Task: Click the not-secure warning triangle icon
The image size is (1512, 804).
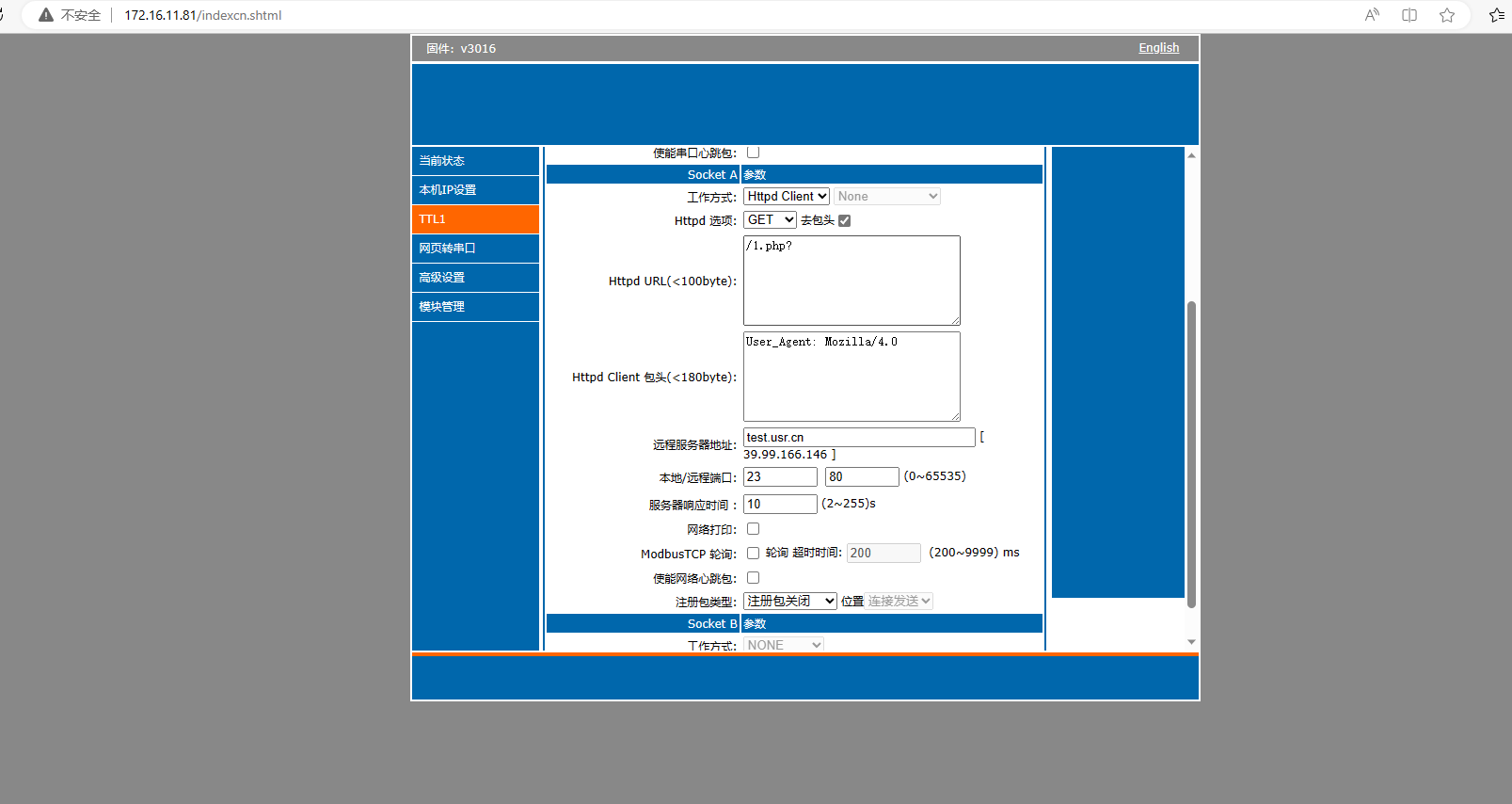Action: (x=45, y=15)
